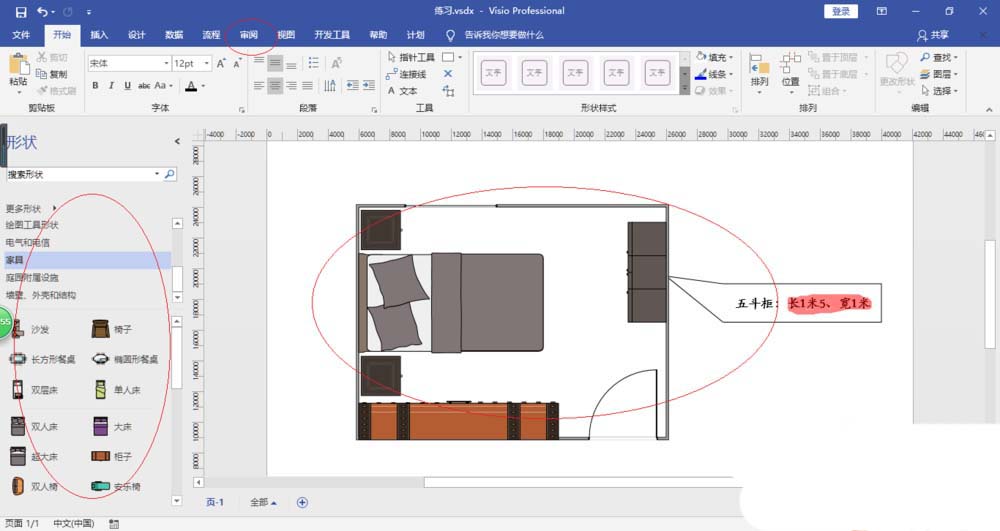Viewport: 1000px width, 531px height.
Task: Select the Sofa (沙发) shape
Action: [31, 329]
